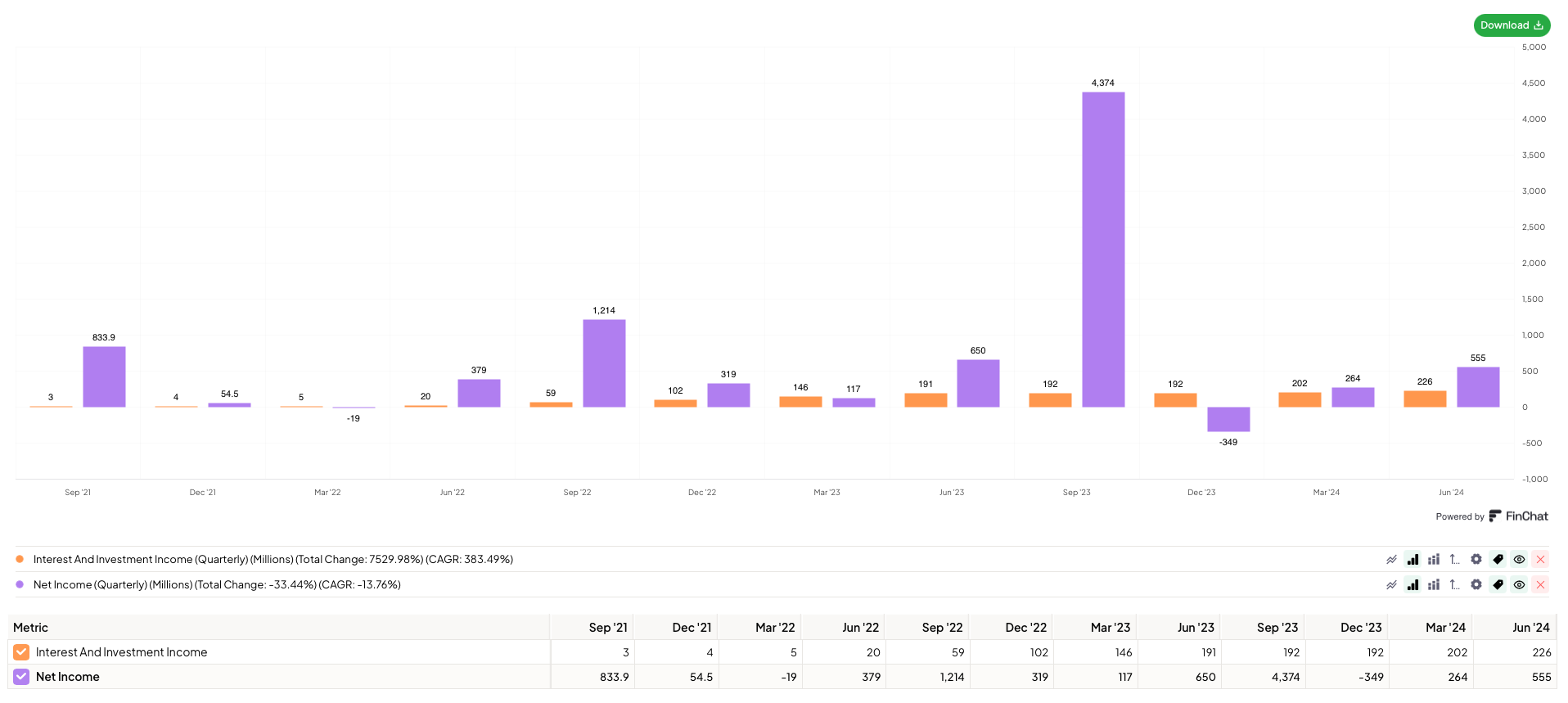Click the Metric column header

point(31,628)
